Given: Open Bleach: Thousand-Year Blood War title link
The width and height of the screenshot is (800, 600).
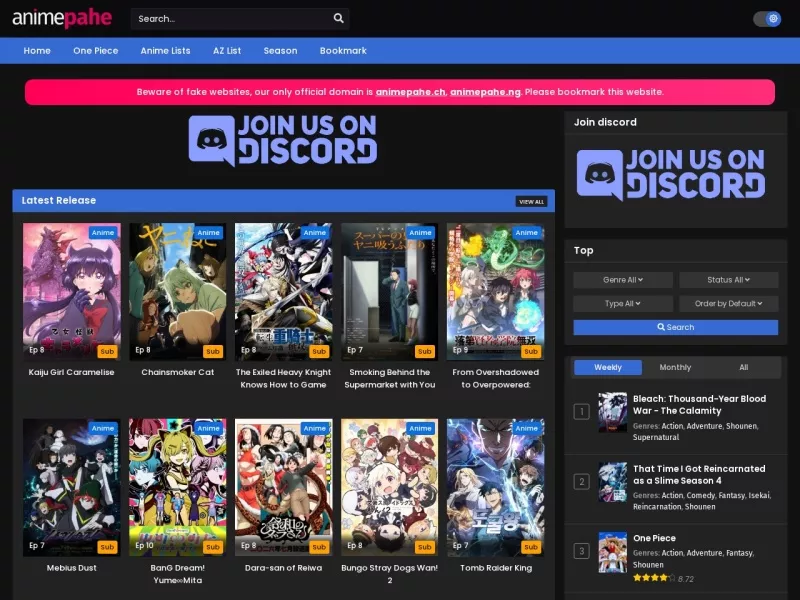Looking at the screenshot, I should (699, 405).
